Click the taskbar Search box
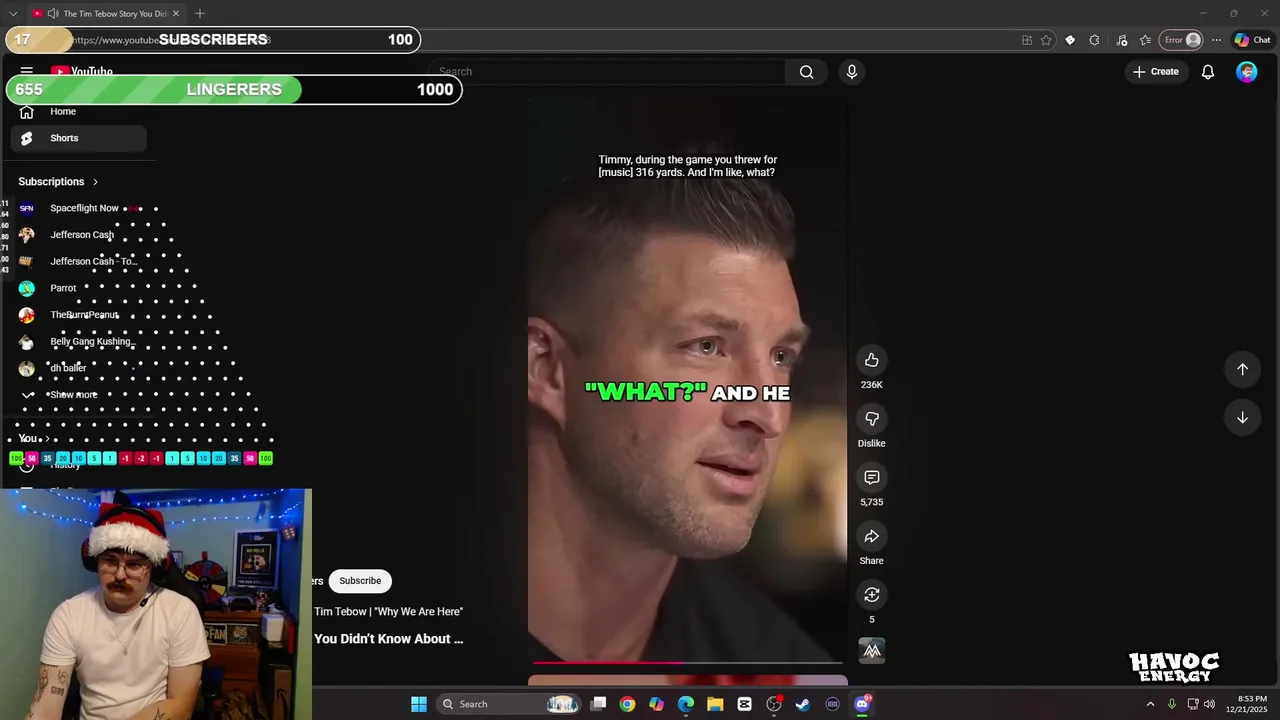 (x=510, y=704)
